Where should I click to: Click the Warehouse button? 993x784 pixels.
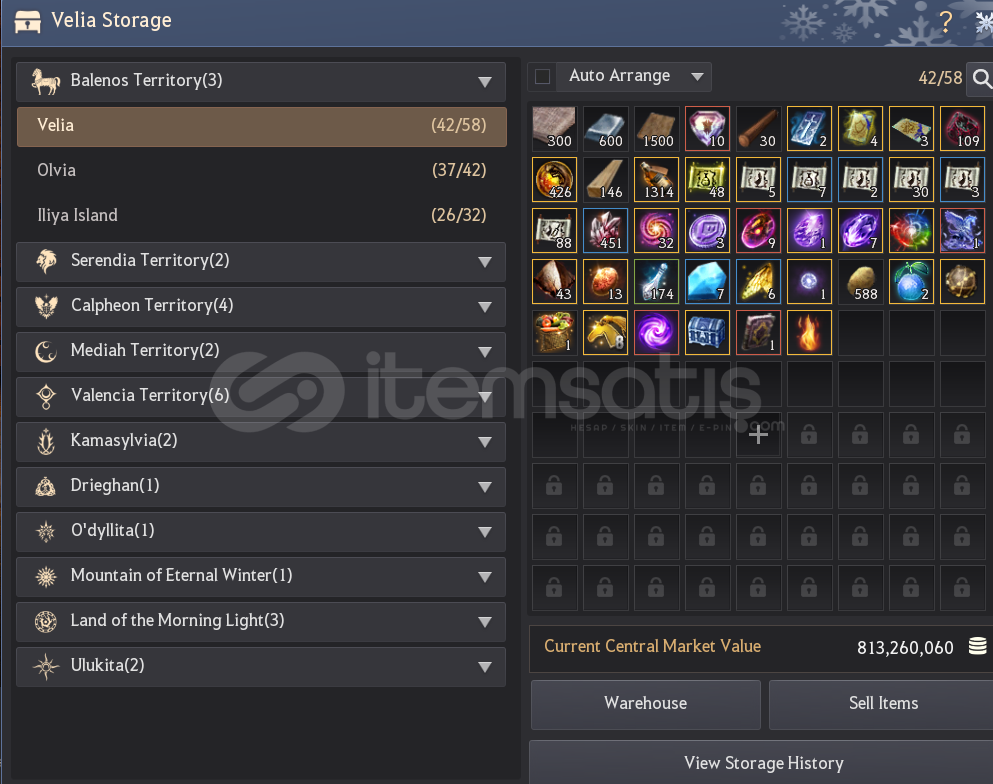point(645,704)
